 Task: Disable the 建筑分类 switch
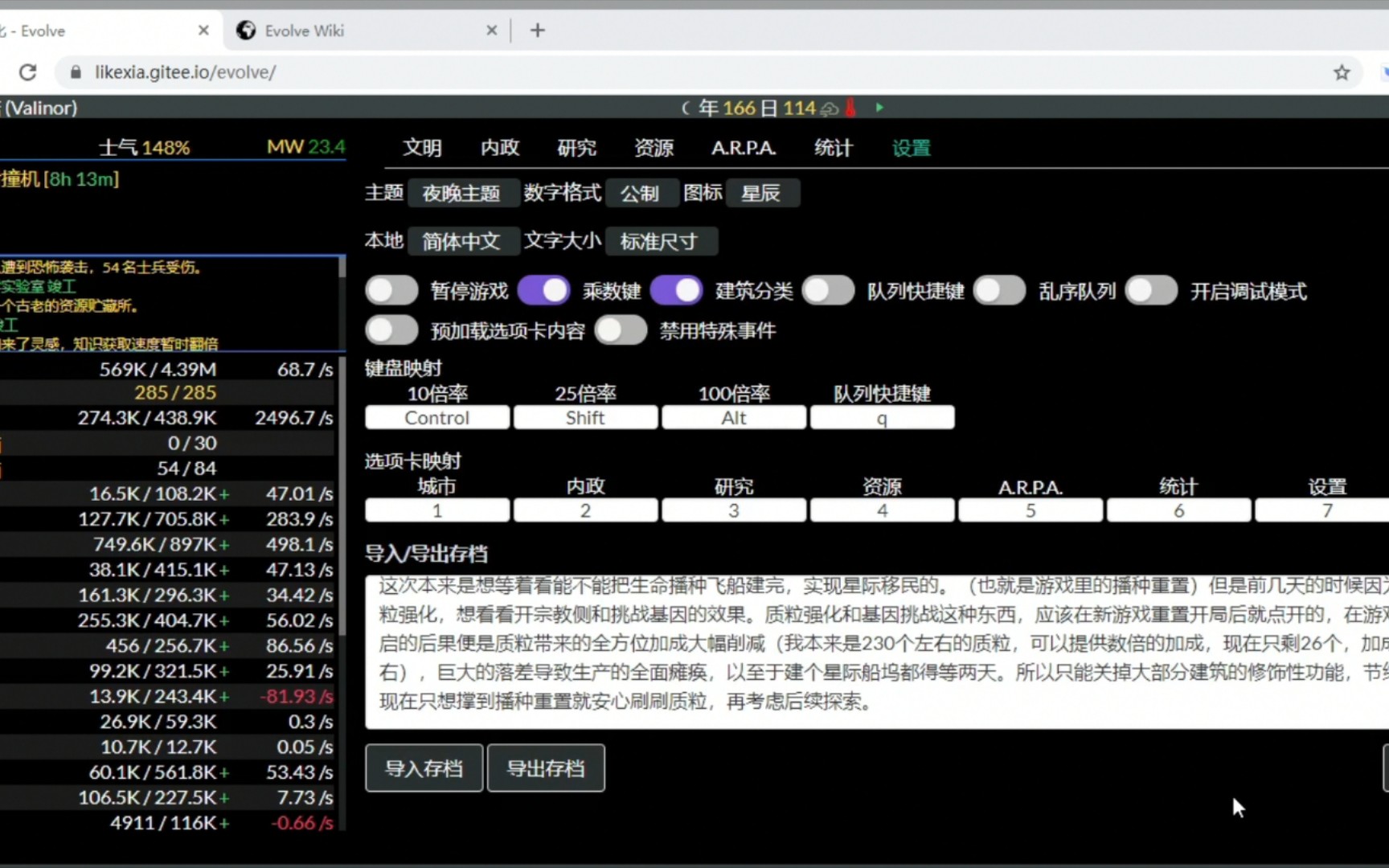point(677,291)
